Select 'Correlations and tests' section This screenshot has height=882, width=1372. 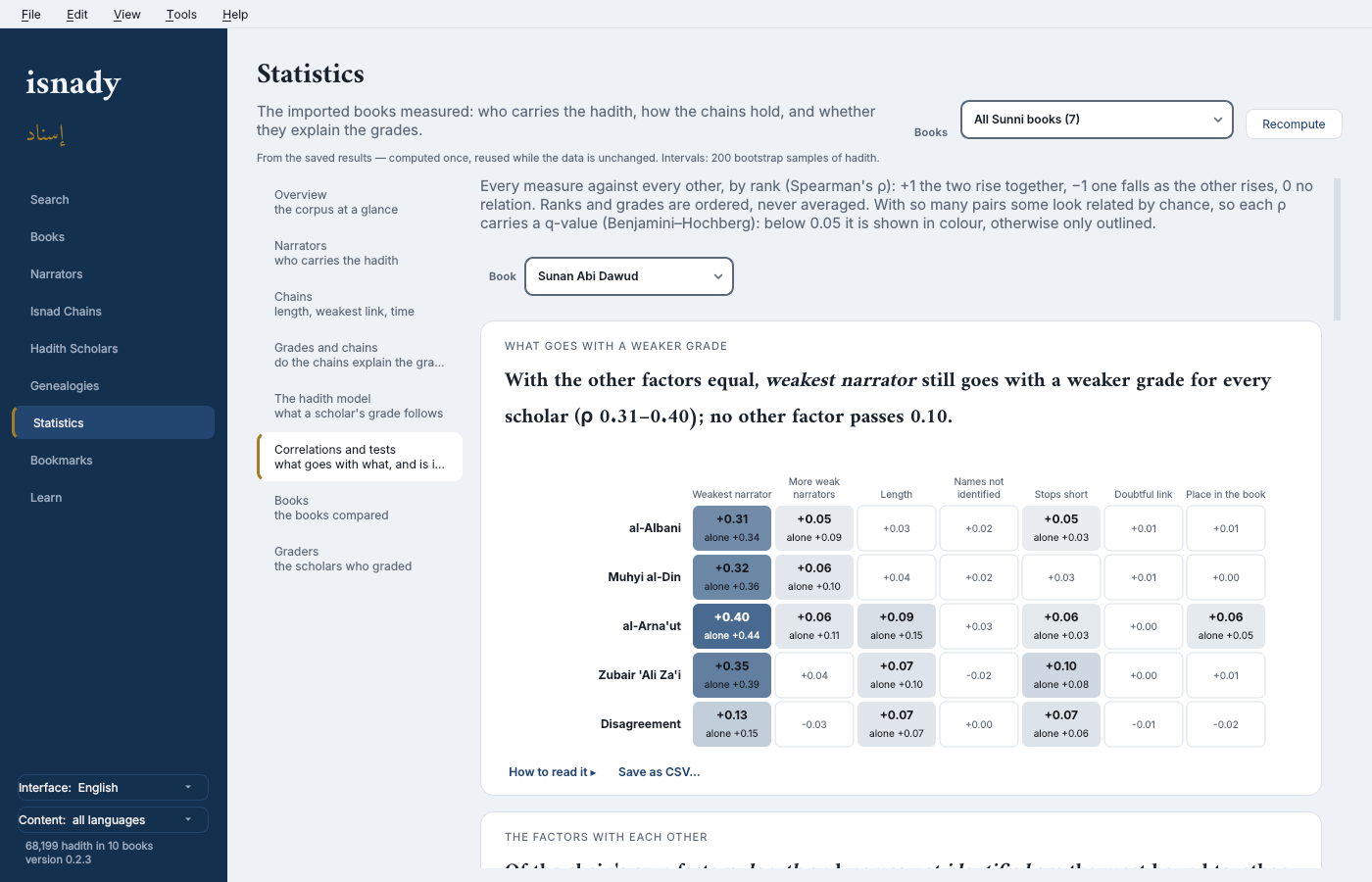(x=360, y=457)
